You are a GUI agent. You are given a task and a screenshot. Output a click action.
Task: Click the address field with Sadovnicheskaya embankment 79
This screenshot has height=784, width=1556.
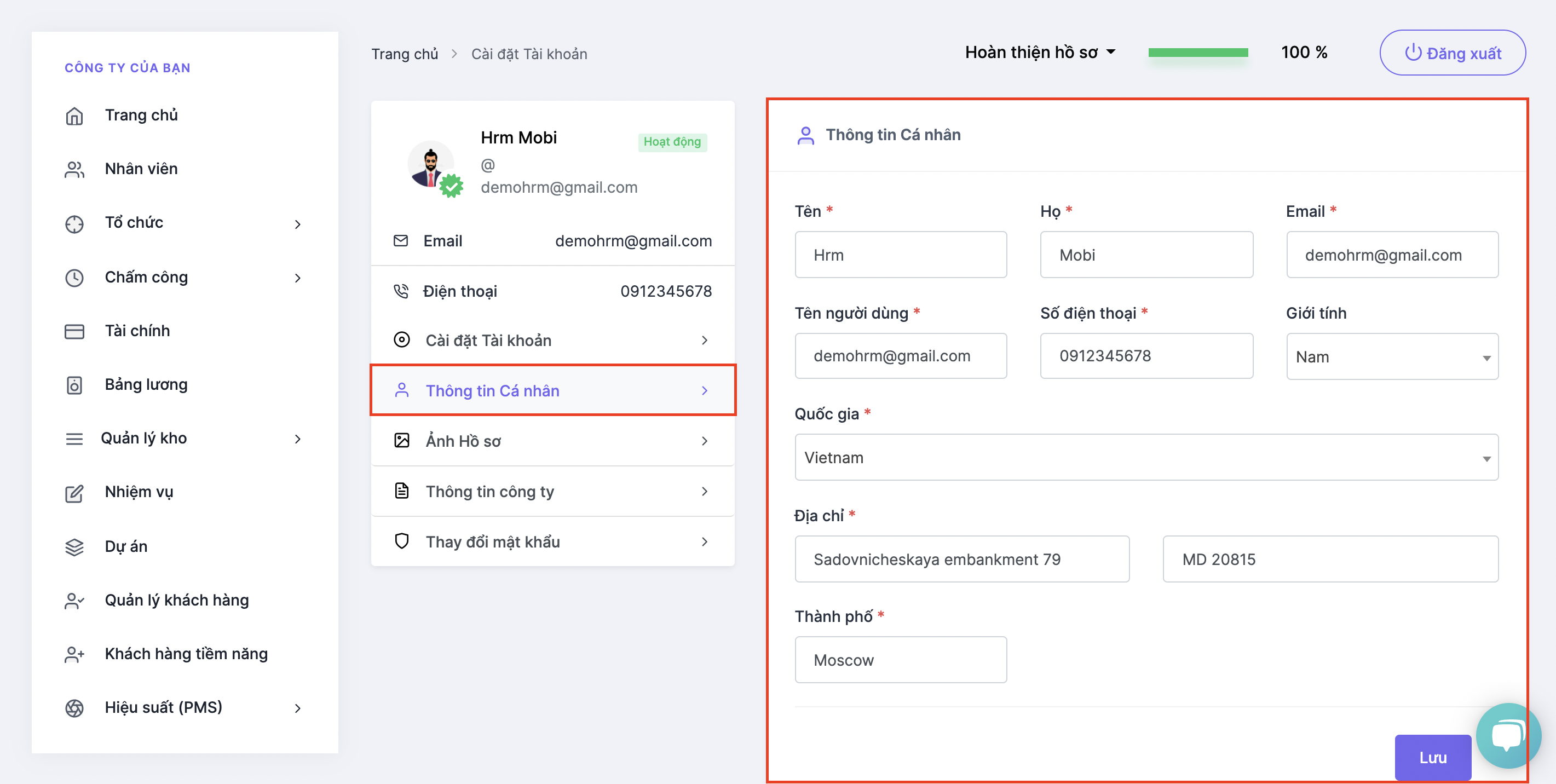(961, 558)
